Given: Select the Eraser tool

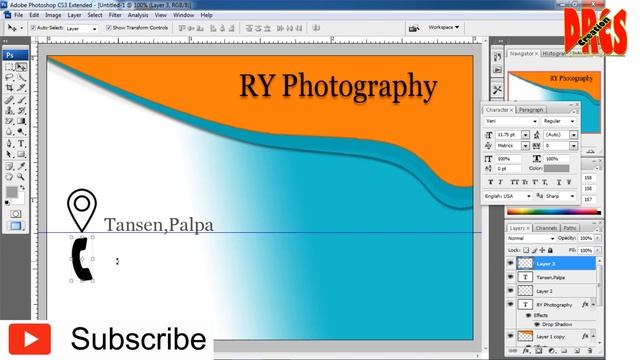Looking at the screenshot, I should pos(9,121).
